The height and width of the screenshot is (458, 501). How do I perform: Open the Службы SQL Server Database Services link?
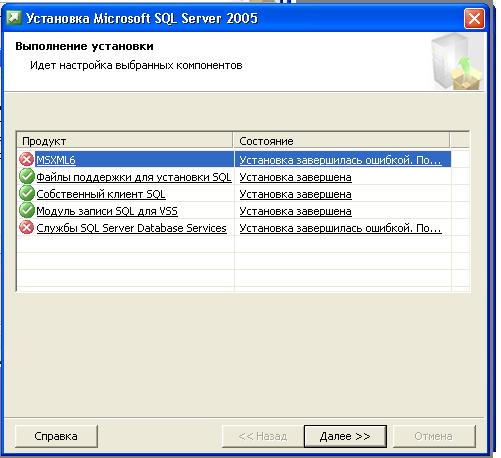coord(131,228)
